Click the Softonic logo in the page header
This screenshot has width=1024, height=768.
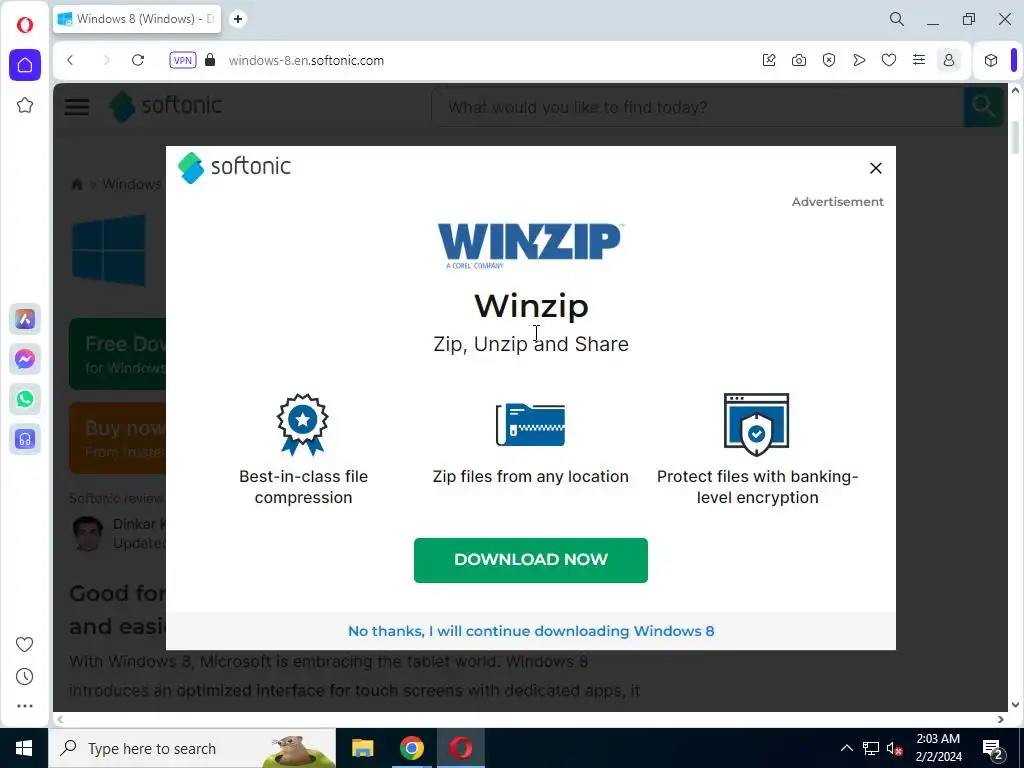[166, 106]
